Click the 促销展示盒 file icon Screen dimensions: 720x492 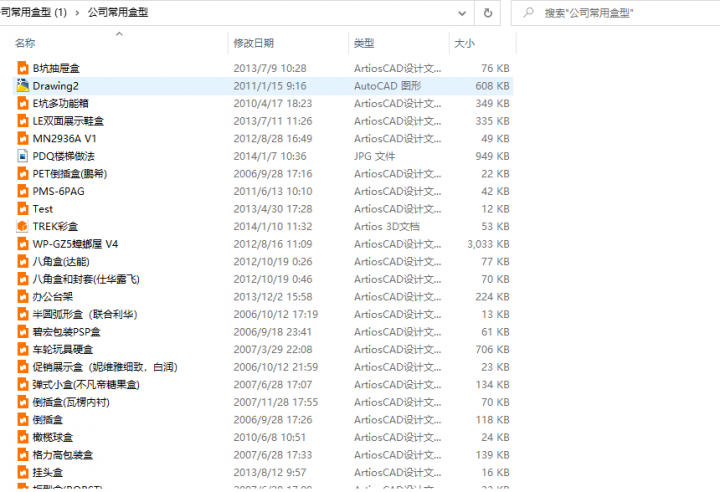point(22,367)
